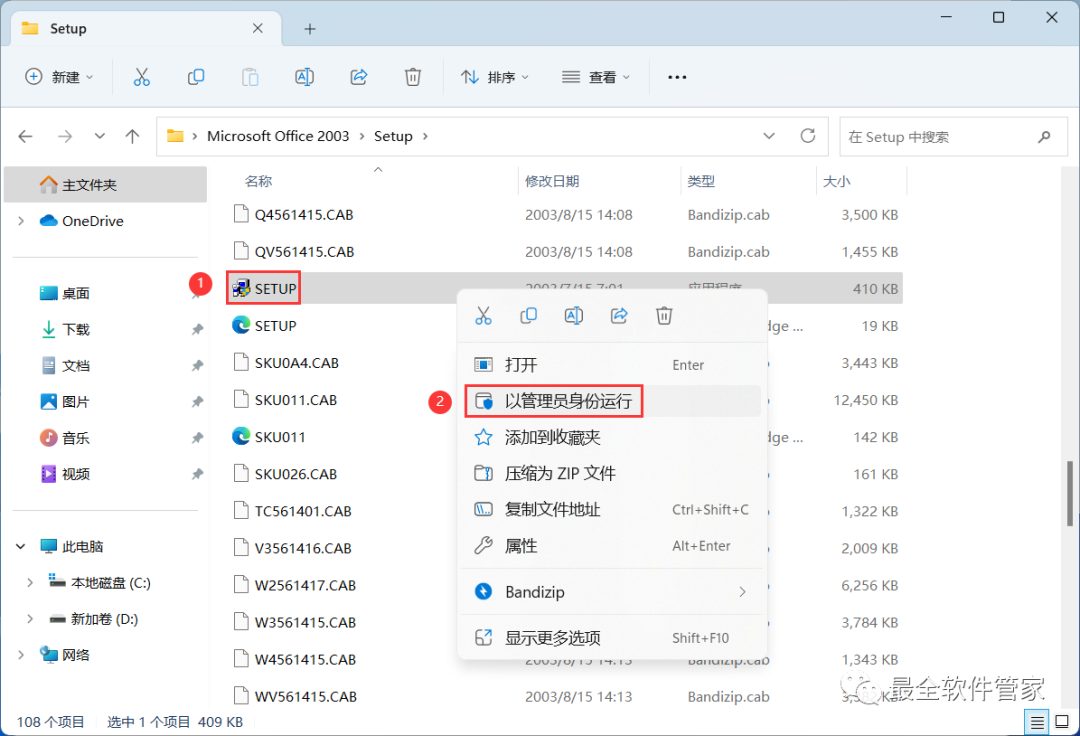
Task: Select 主文件夹 in the sidebar
Action: (105, 185)
